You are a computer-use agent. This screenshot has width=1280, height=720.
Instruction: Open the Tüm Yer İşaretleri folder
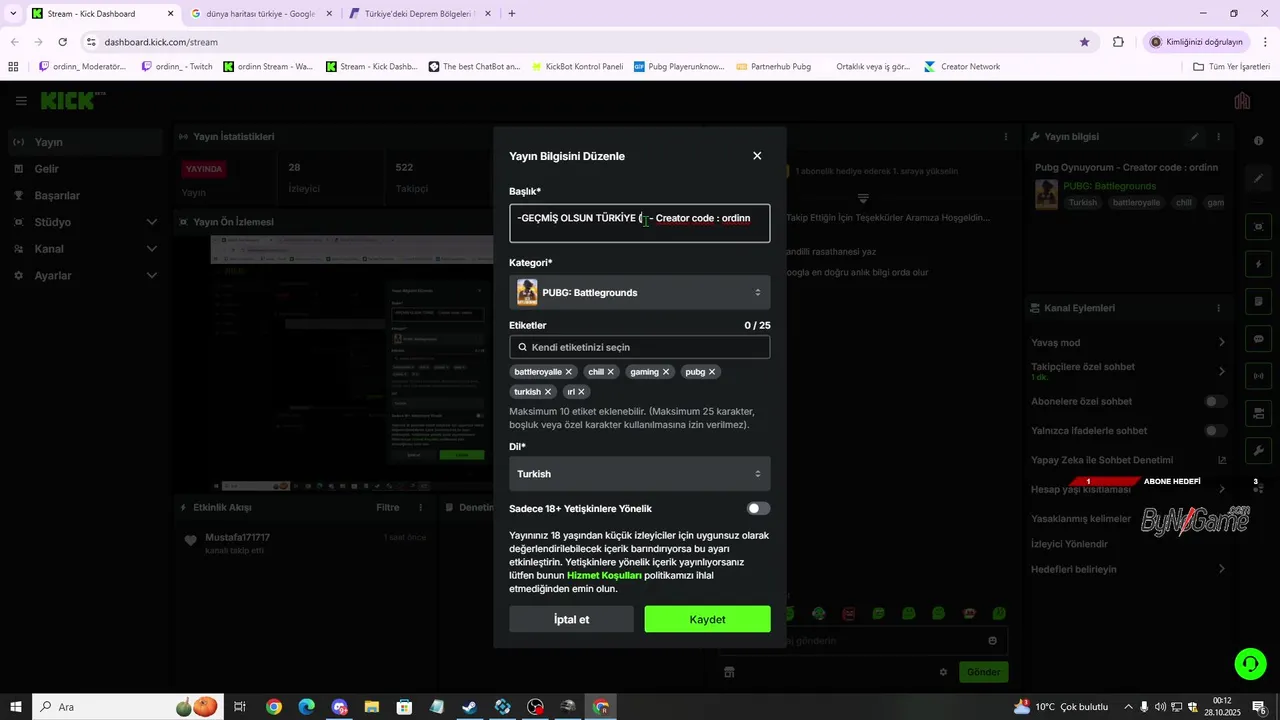(x=1231, y=67)
